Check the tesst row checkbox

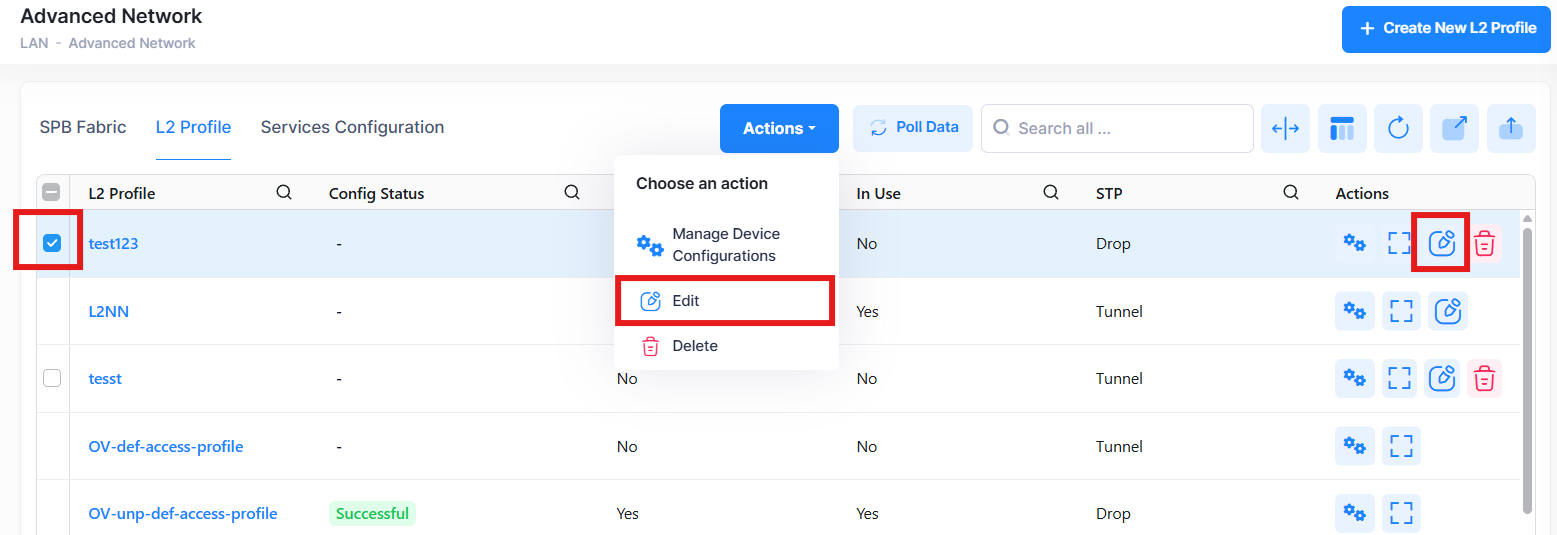(x=53, y=378)
